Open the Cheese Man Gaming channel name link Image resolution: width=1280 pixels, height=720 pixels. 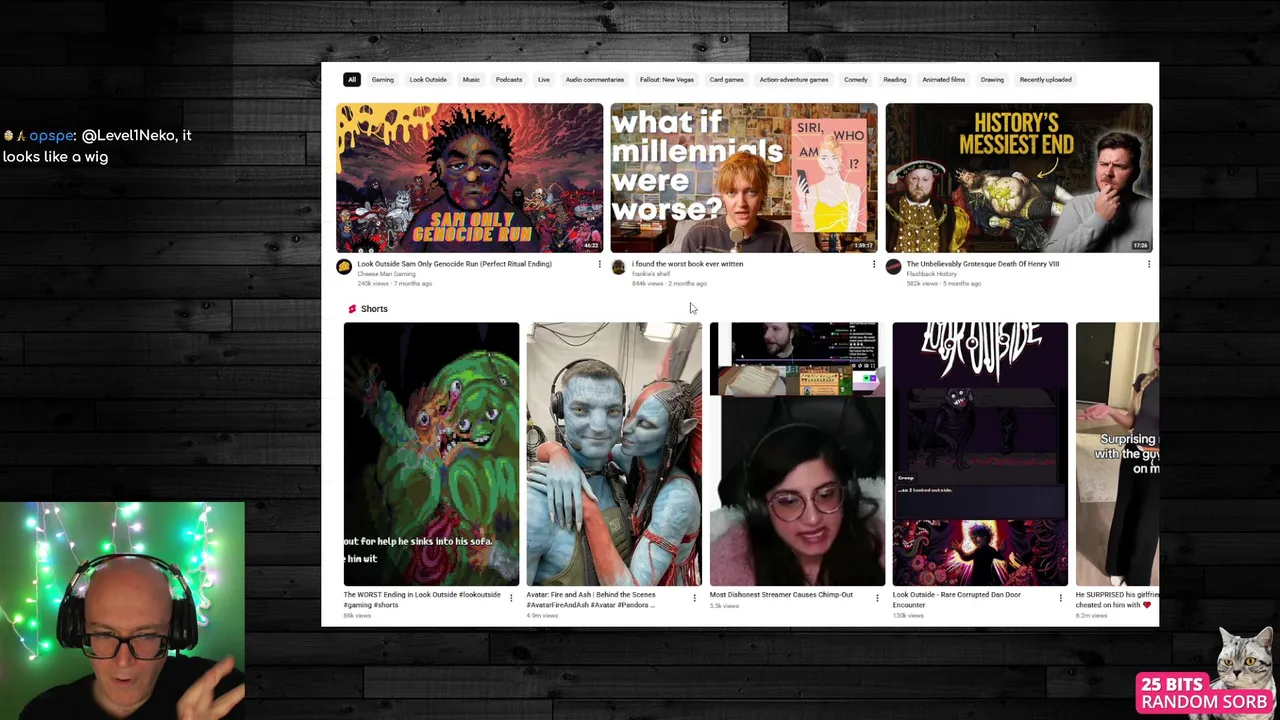pos(386,274)
